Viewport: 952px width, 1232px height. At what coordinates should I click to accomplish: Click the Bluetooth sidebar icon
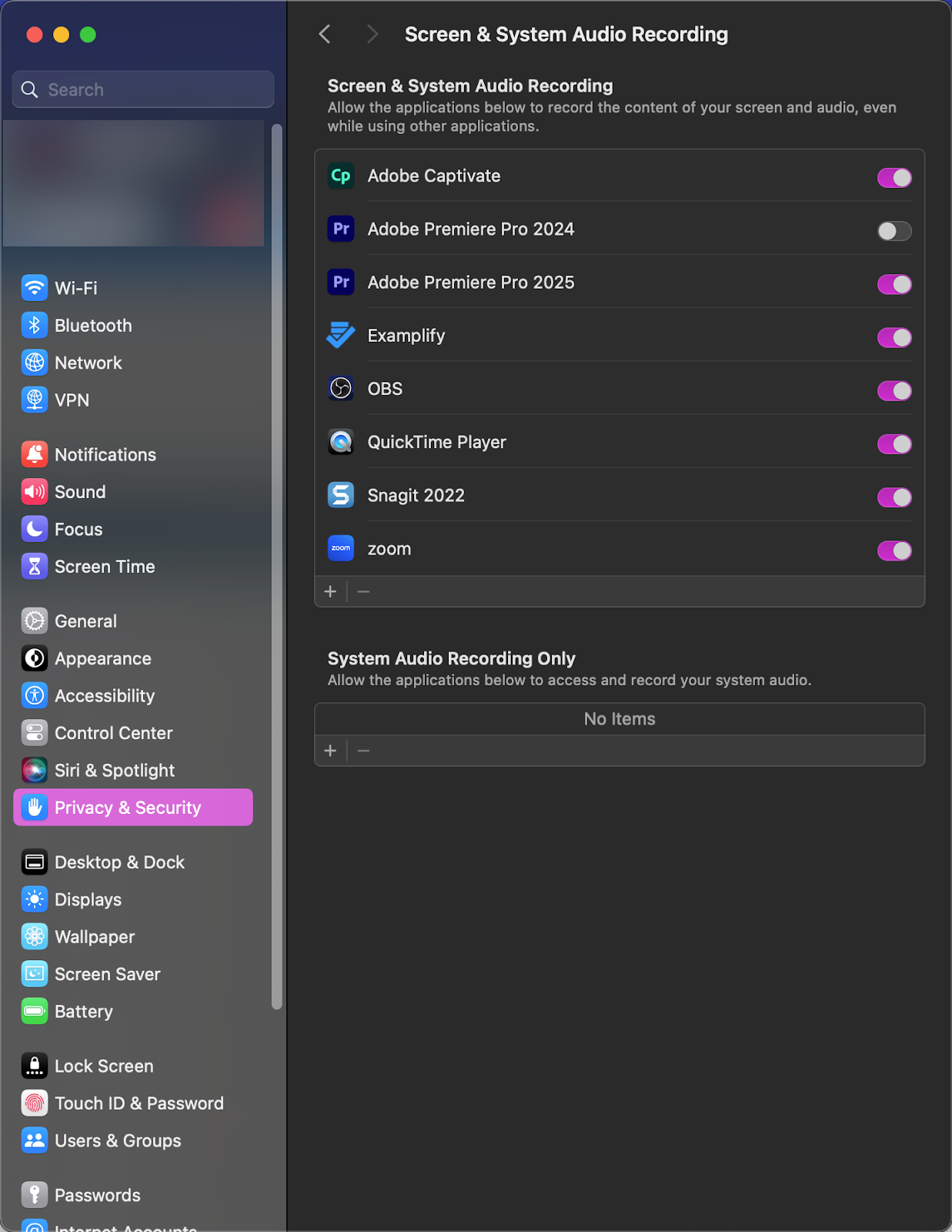[x=35, y=325]
